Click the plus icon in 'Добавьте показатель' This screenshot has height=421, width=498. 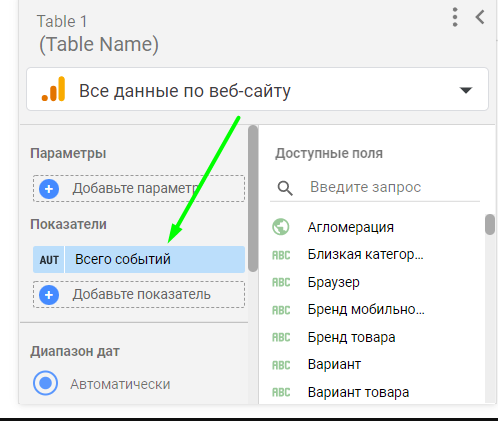(x=49, y=295)
